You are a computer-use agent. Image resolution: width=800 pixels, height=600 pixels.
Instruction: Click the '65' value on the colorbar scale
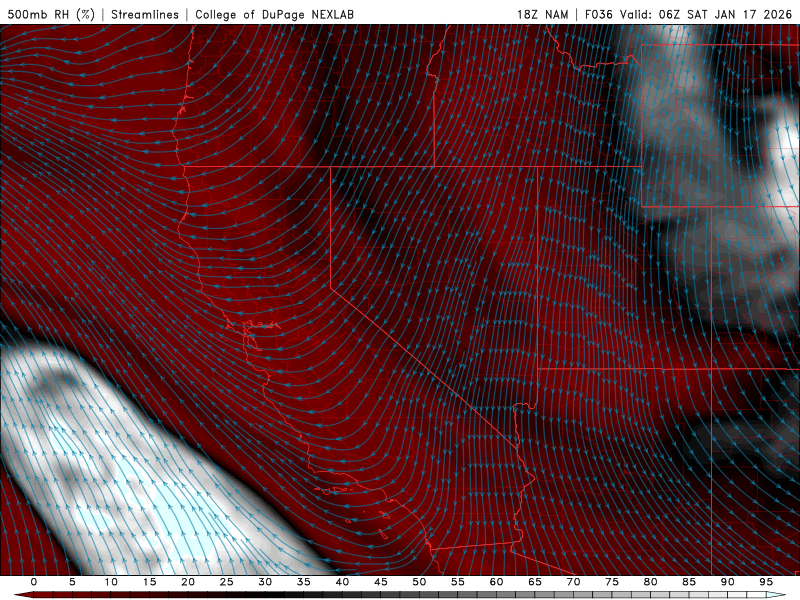point(535,582)
